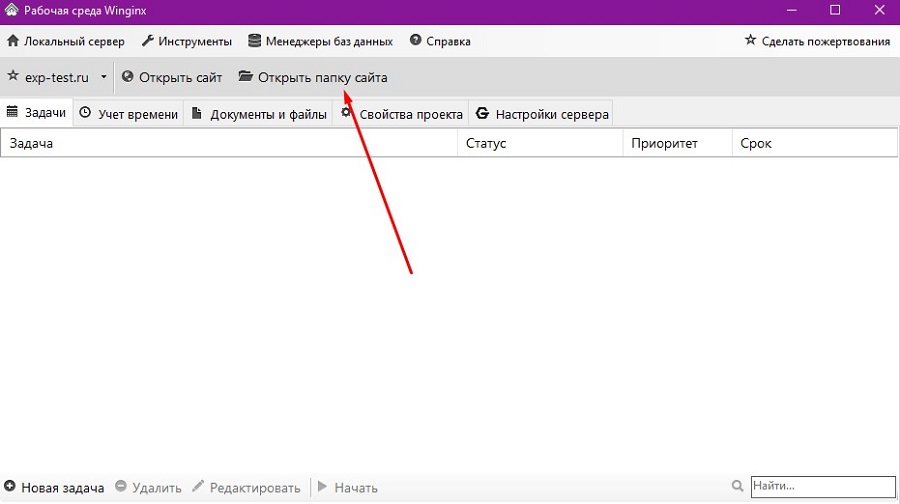Click Открыть сайт button

172,77
